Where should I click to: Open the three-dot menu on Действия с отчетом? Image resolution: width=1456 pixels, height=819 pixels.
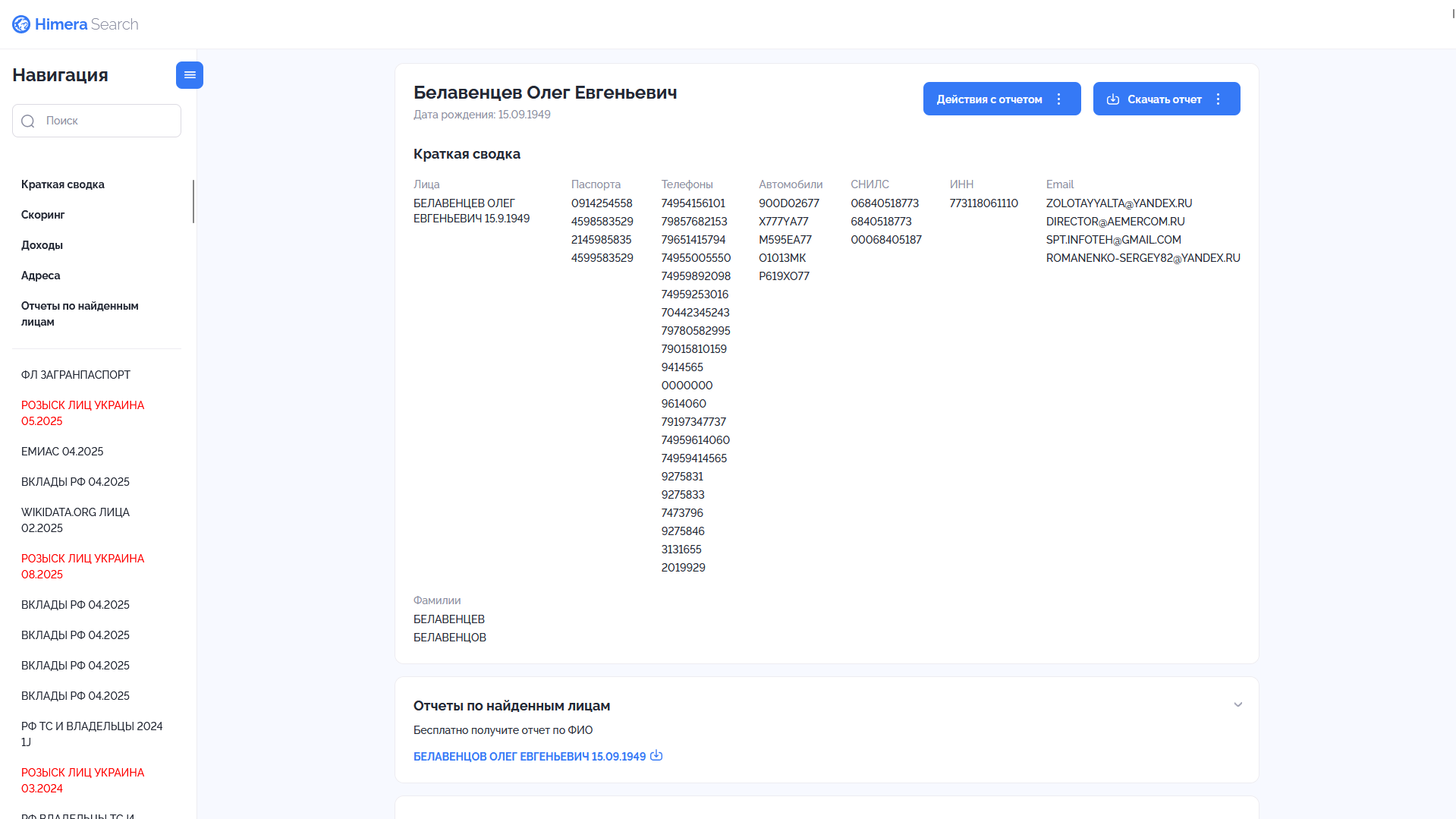click(x=1059, y=99)
